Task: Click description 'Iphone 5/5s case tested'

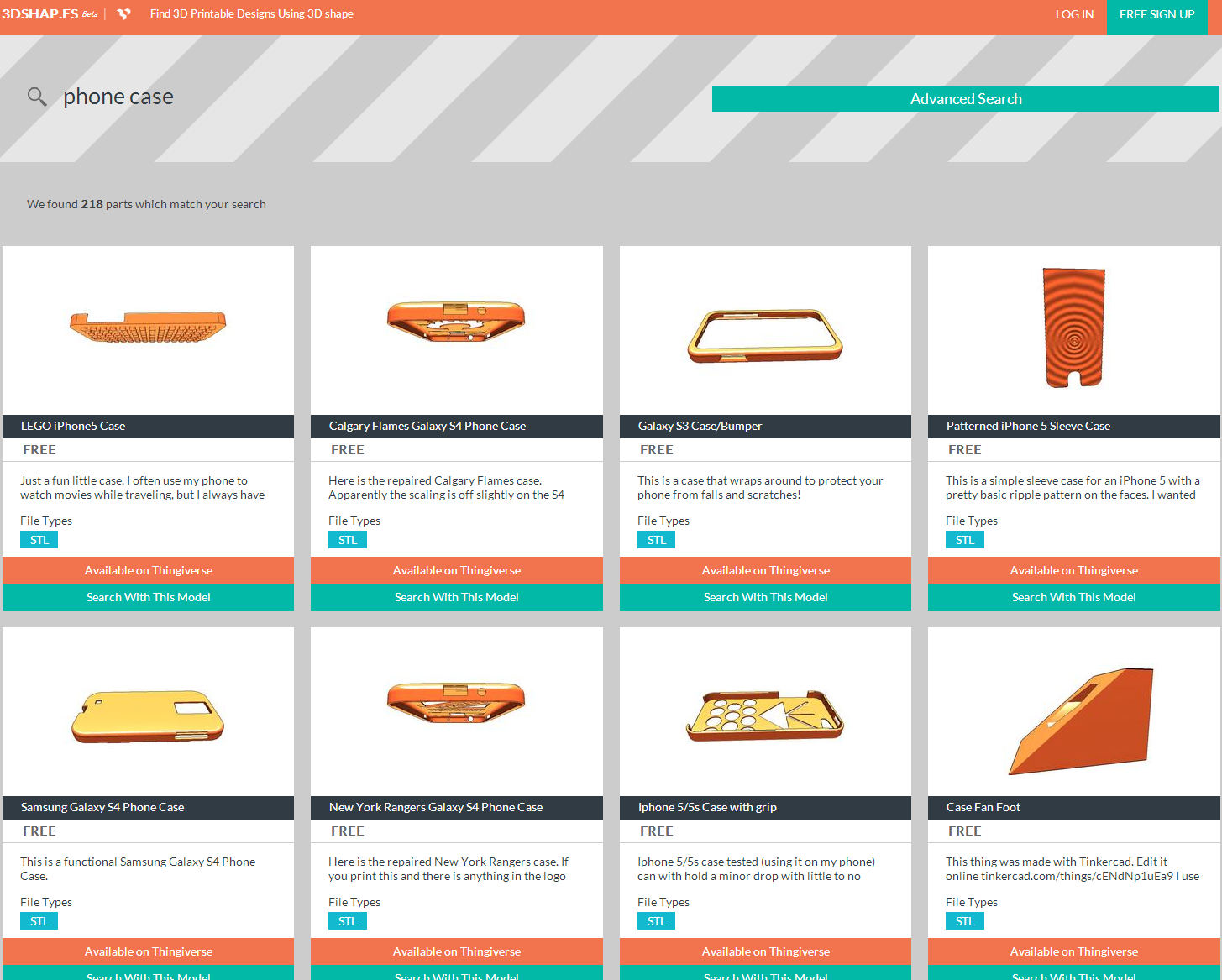Action: [756, 869]
